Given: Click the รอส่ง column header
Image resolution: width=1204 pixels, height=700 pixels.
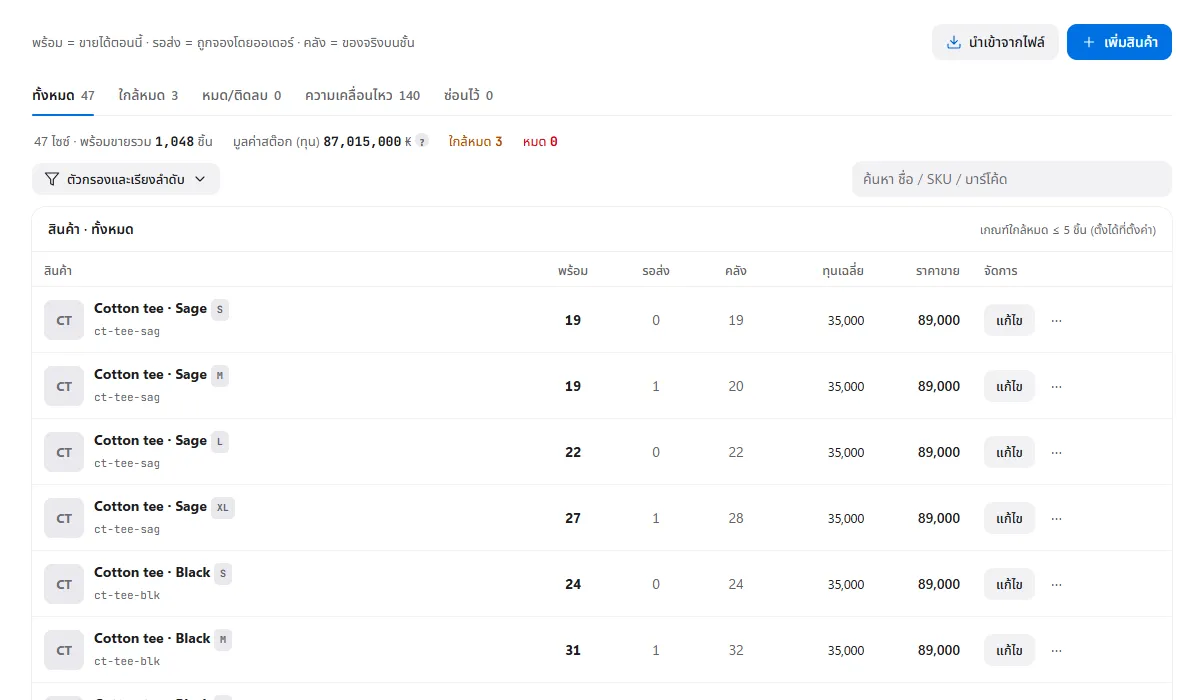Looking at the screenshot, I should (x=656, y=271).
